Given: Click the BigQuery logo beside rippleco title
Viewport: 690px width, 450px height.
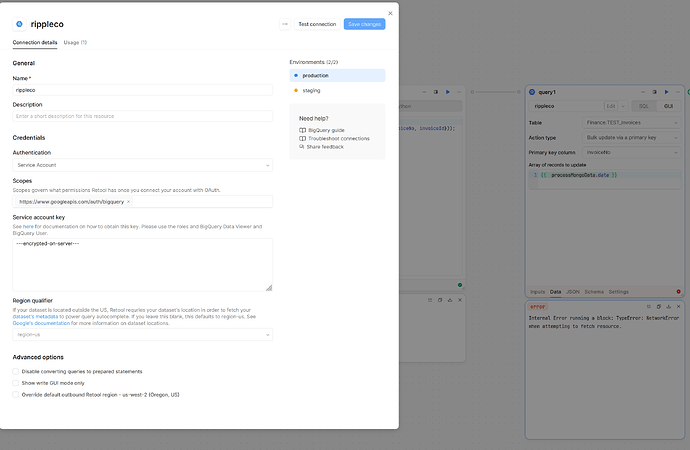Looking at the screenshot, I should click(x=19, y=23).
